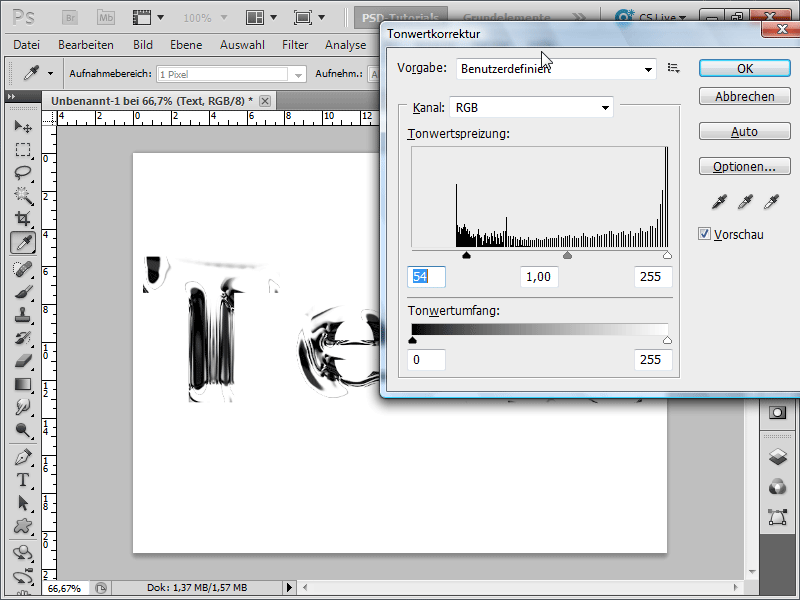Focus the output shadow field 0
Image resolution: width=800 pixels, height=600 pixels.
[x=427, y=360]
